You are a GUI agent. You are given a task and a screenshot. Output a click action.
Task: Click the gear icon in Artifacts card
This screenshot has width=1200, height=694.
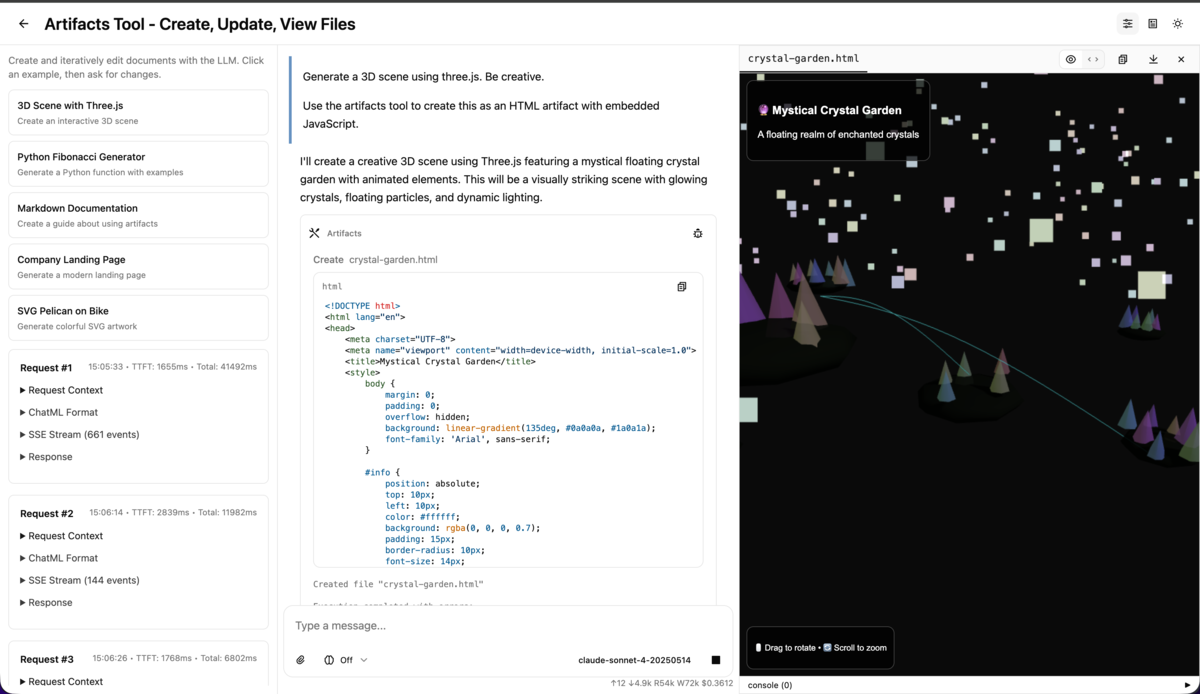click(x=698, y=233)
